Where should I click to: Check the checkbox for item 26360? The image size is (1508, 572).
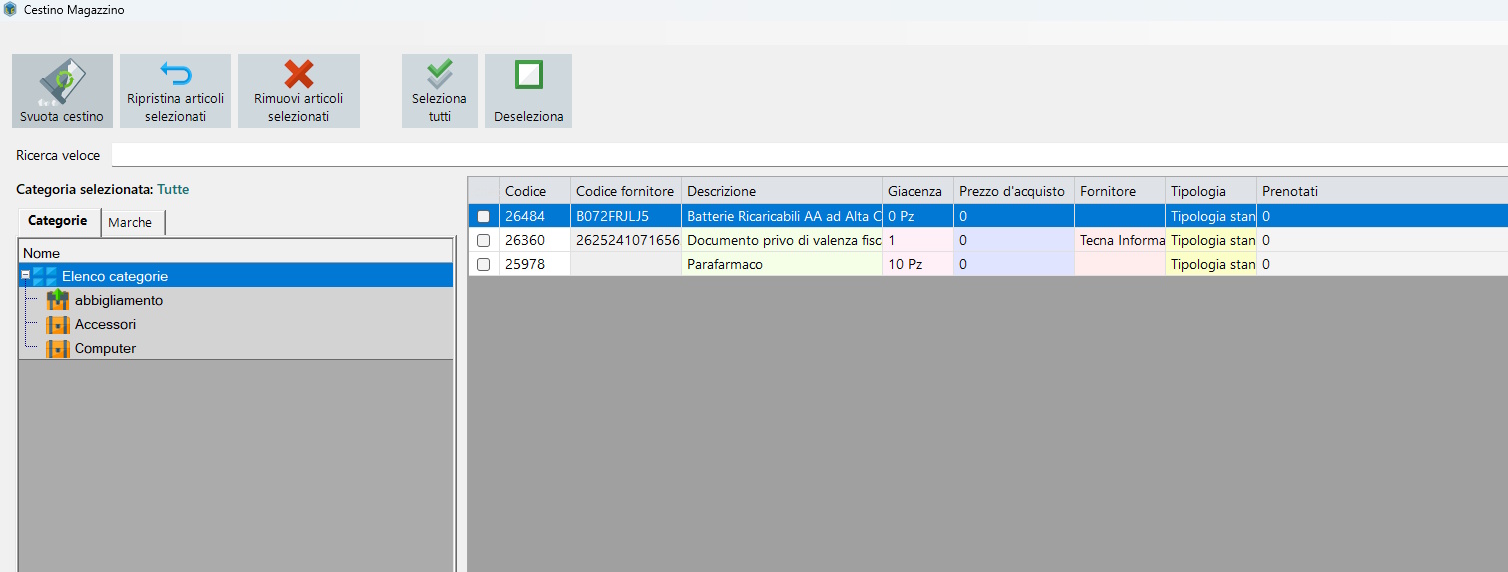click(x=484, y=240)
